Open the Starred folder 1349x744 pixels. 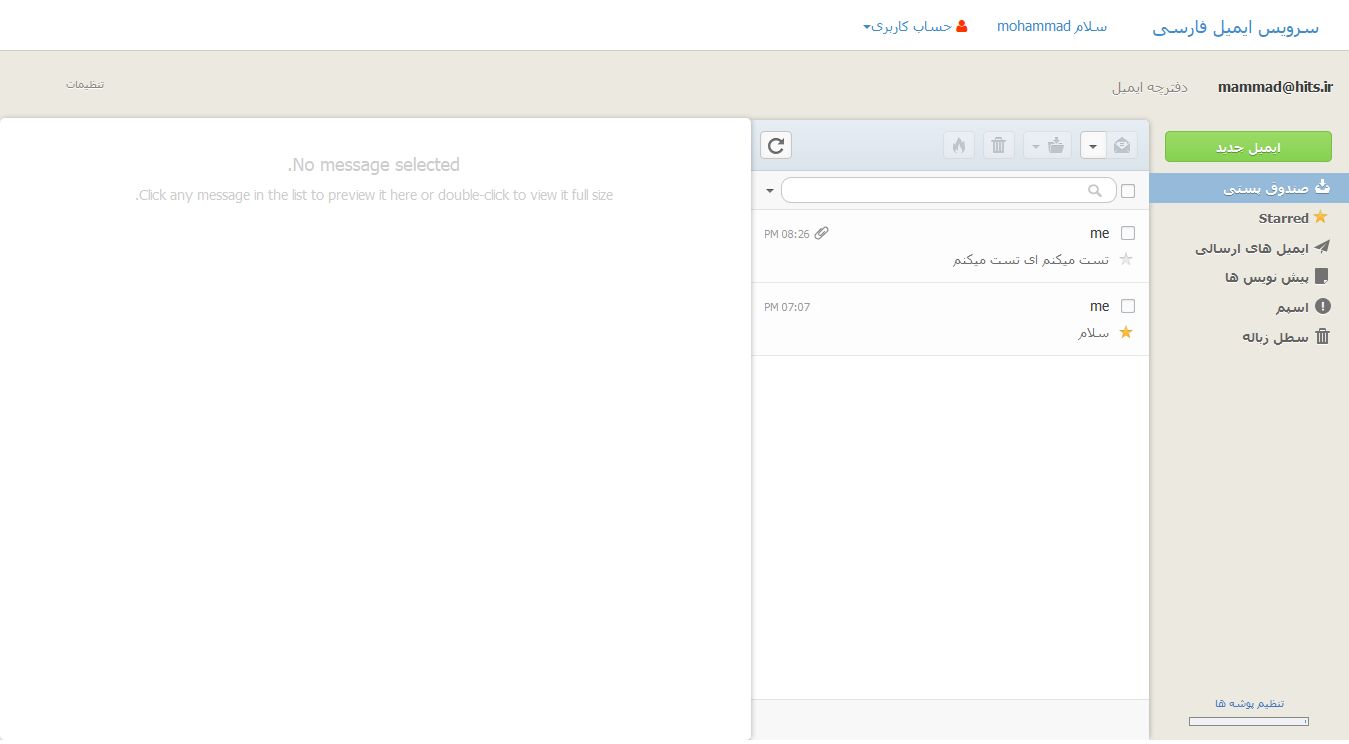(x=1283, y=218)
